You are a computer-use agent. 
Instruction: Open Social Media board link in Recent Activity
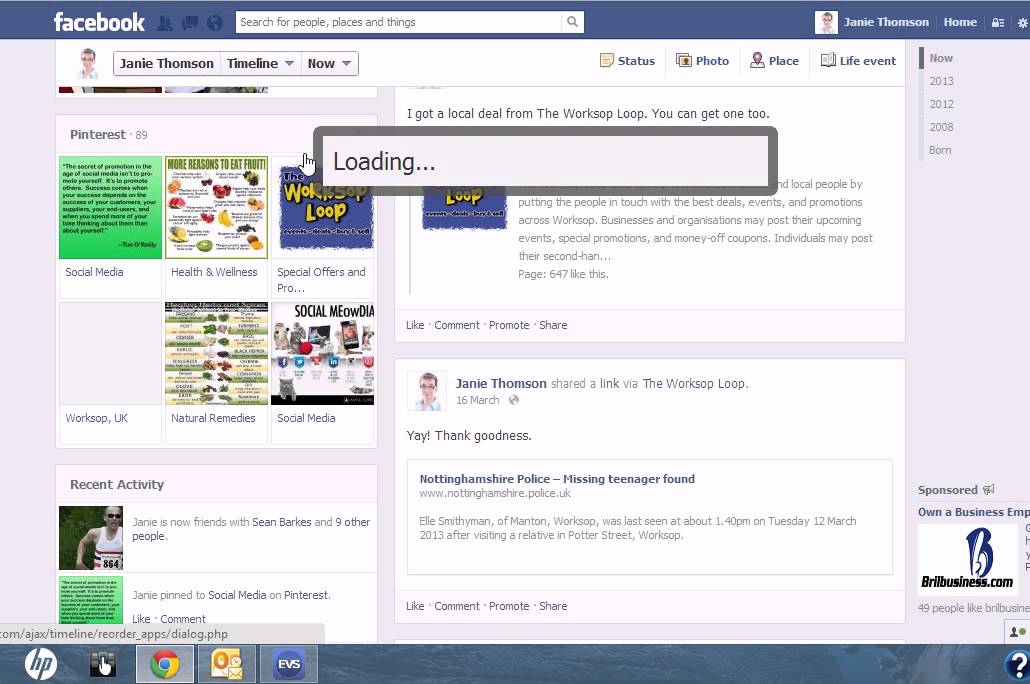237,595
